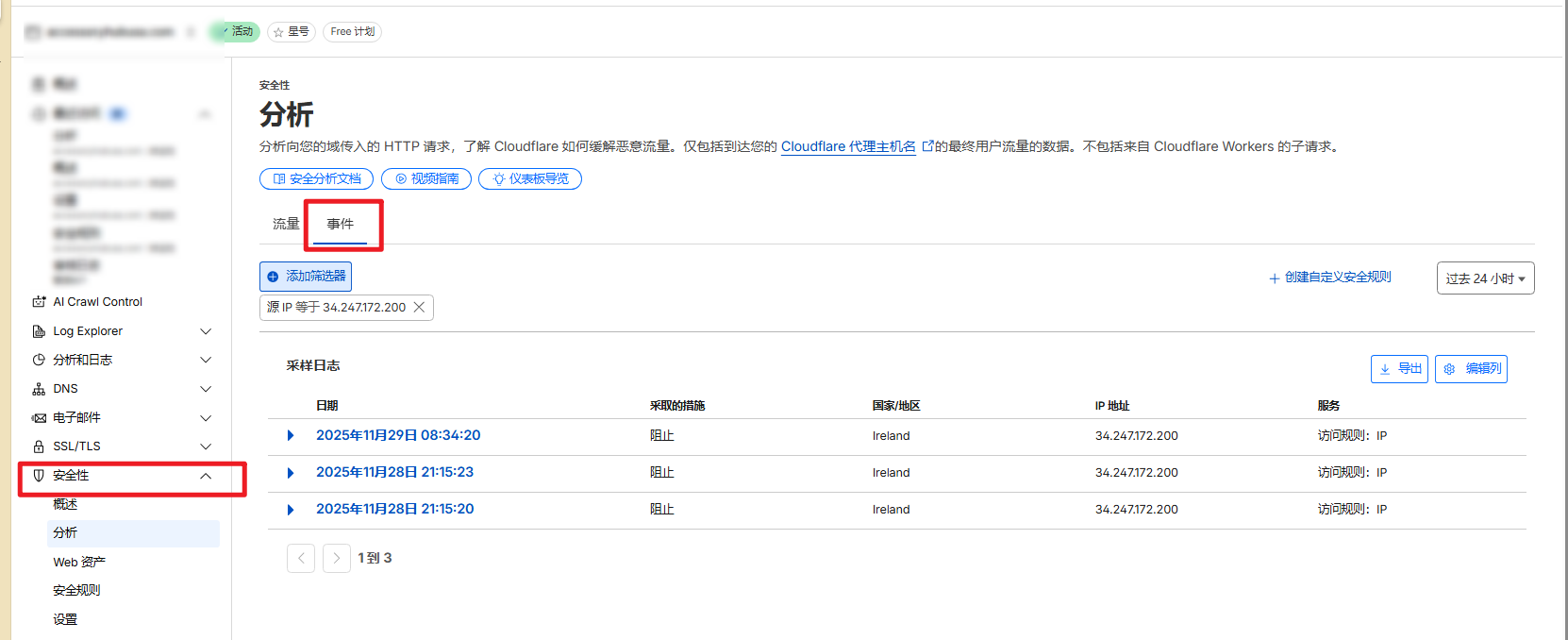Open 视频指南 button
The height and width of the screenshot is (640, 1568).
click(426, 178)
